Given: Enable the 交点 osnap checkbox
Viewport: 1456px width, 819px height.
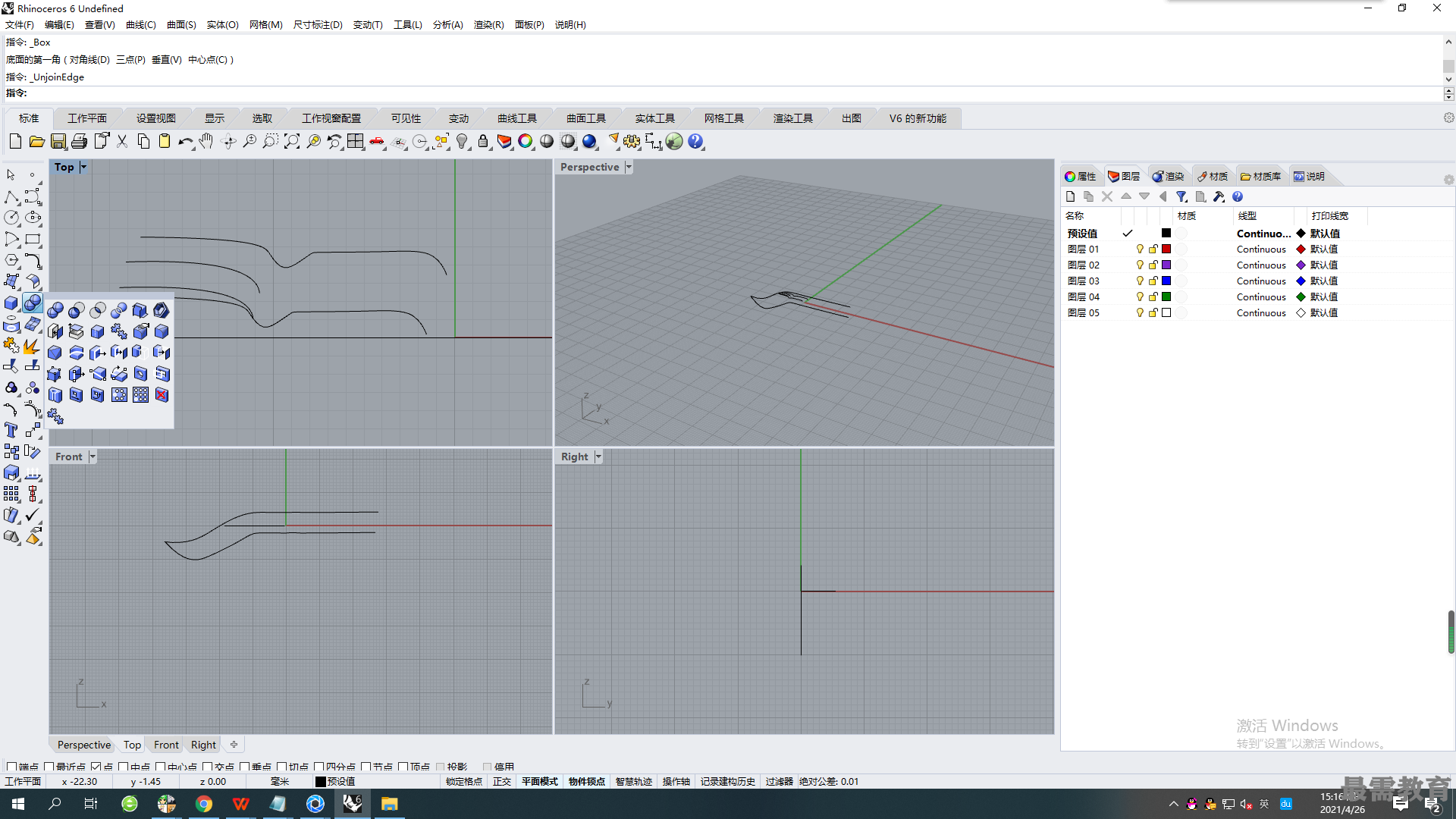Looking at the screenshot, I should [208, 767].
